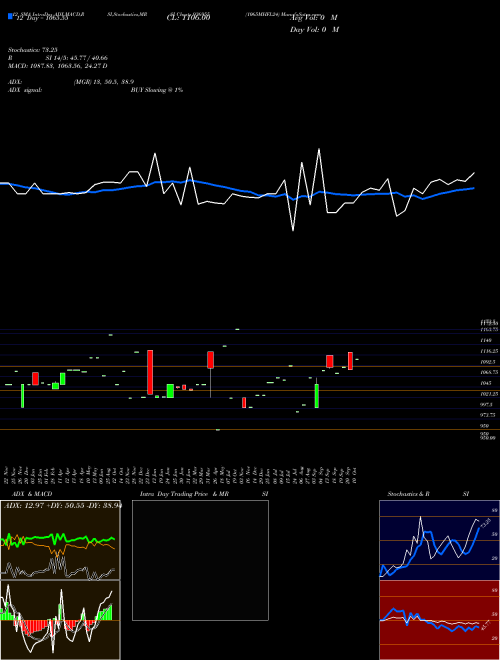Click the 1045 price axis label
Viewport: 500px width, 660px height.
[486, 383]
